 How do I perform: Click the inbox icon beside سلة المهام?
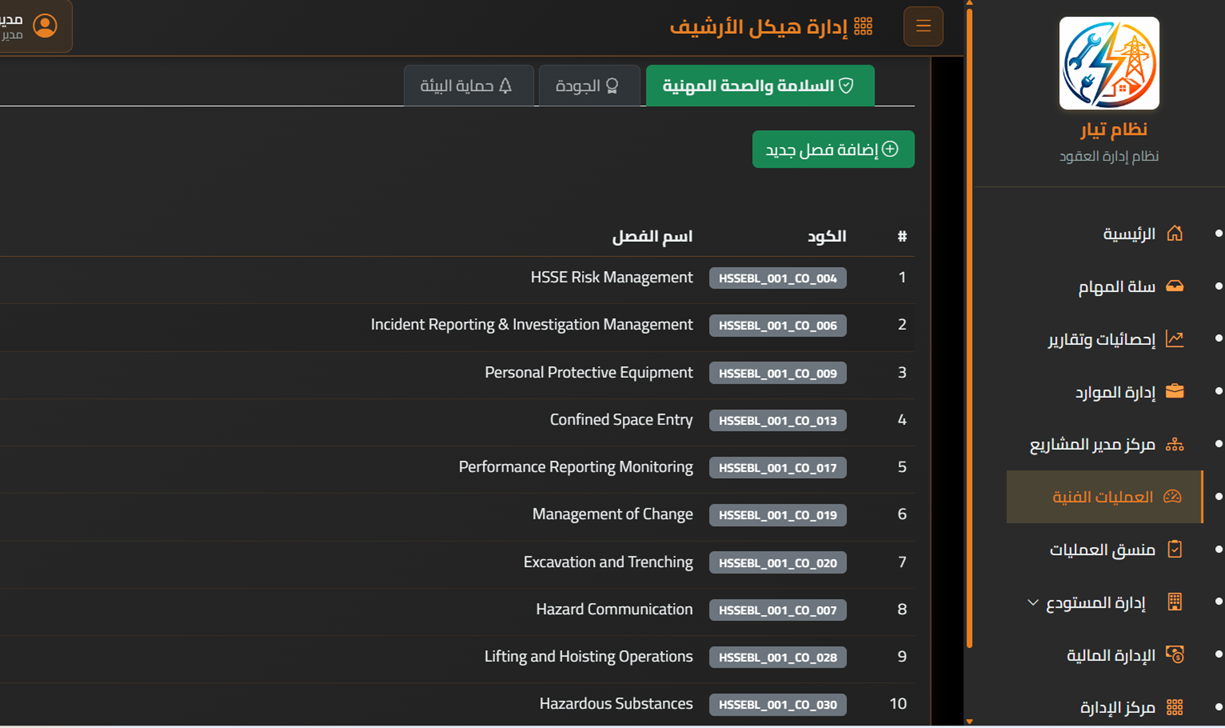[x=1174, y=286]
